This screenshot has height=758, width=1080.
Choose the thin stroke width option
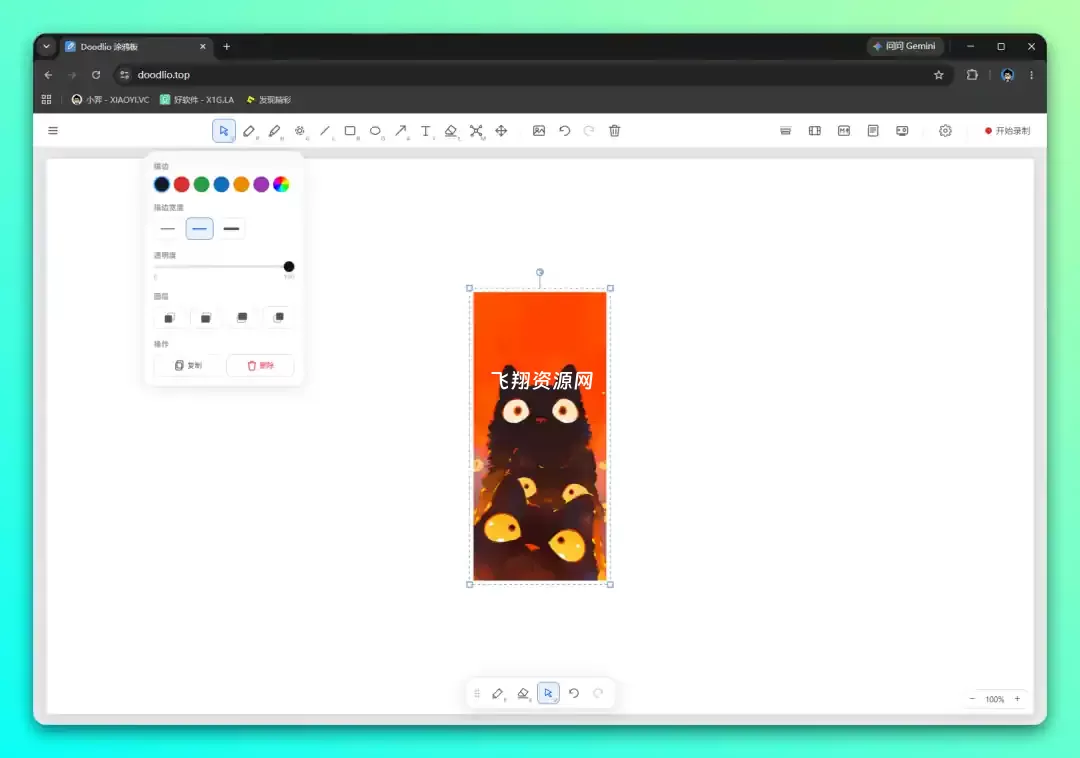coord(167,229)
